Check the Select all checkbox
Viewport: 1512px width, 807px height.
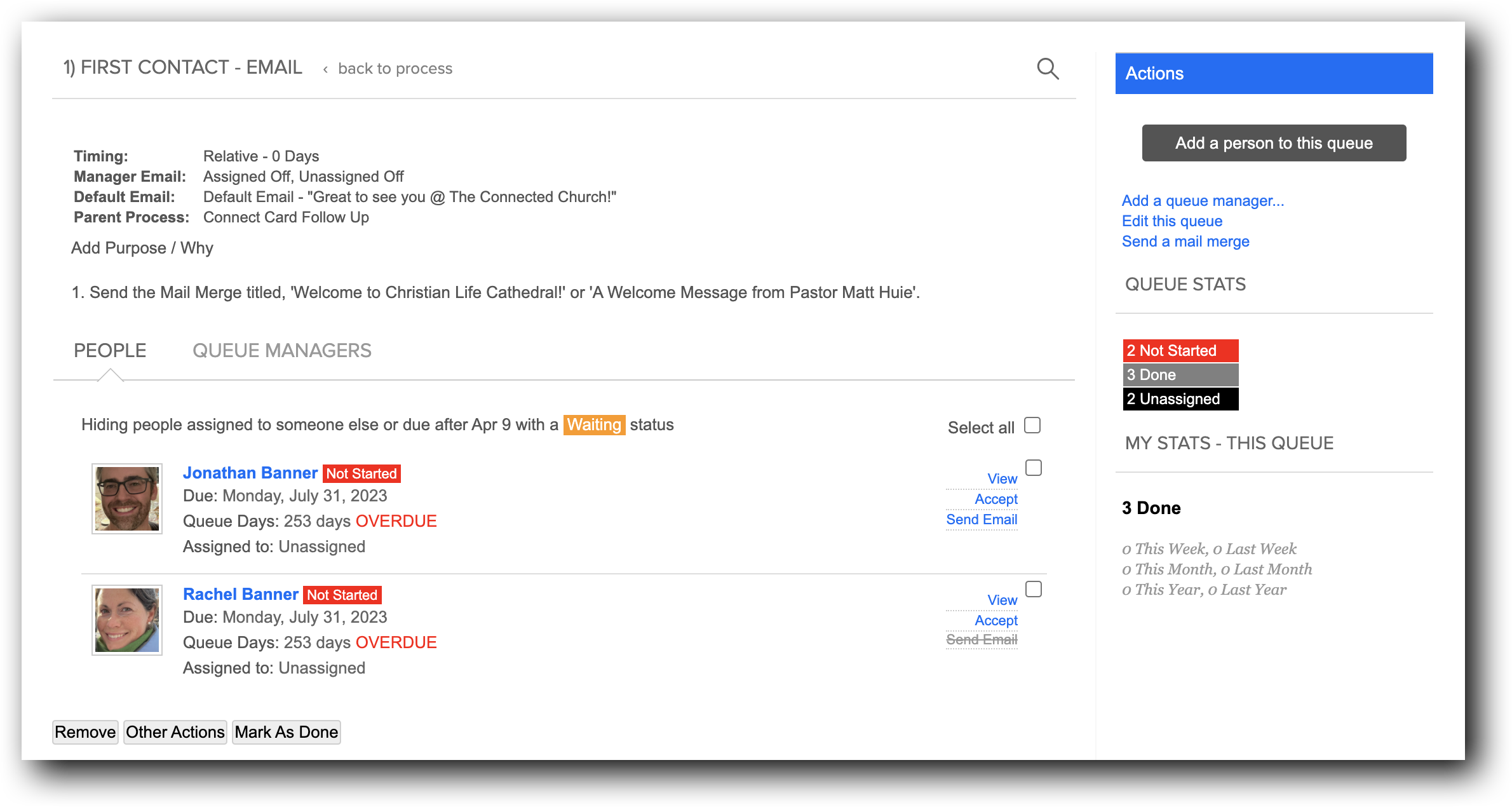(x=1032, y=425)
